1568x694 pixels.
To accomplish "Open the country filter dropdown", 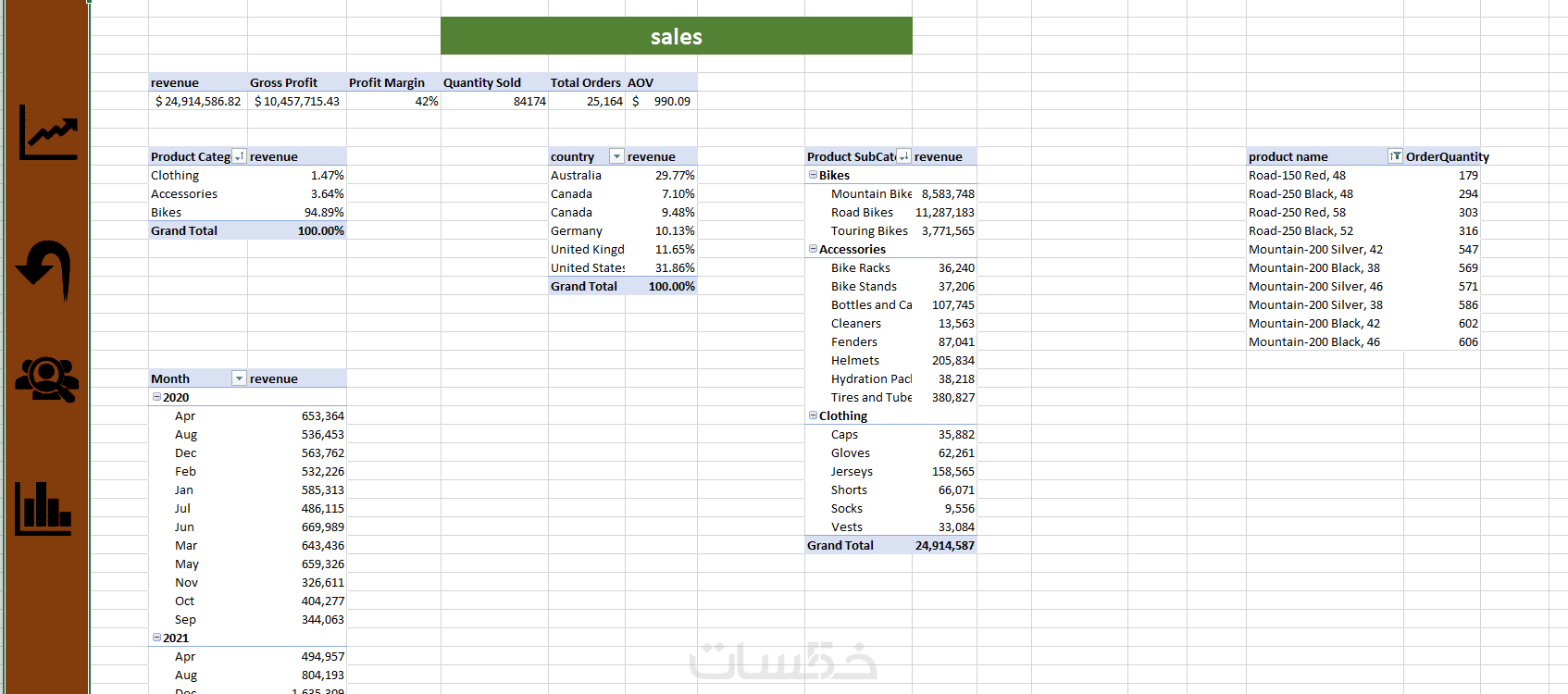I will coord(616,156).
